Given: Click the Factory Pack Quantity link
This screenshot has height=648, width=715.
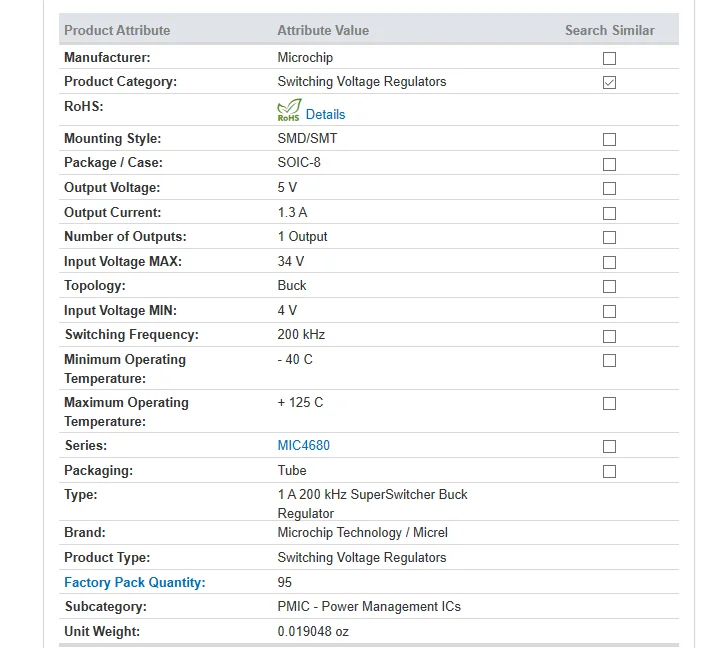Looking at the screenshot, I should click(x=135, y=582).
